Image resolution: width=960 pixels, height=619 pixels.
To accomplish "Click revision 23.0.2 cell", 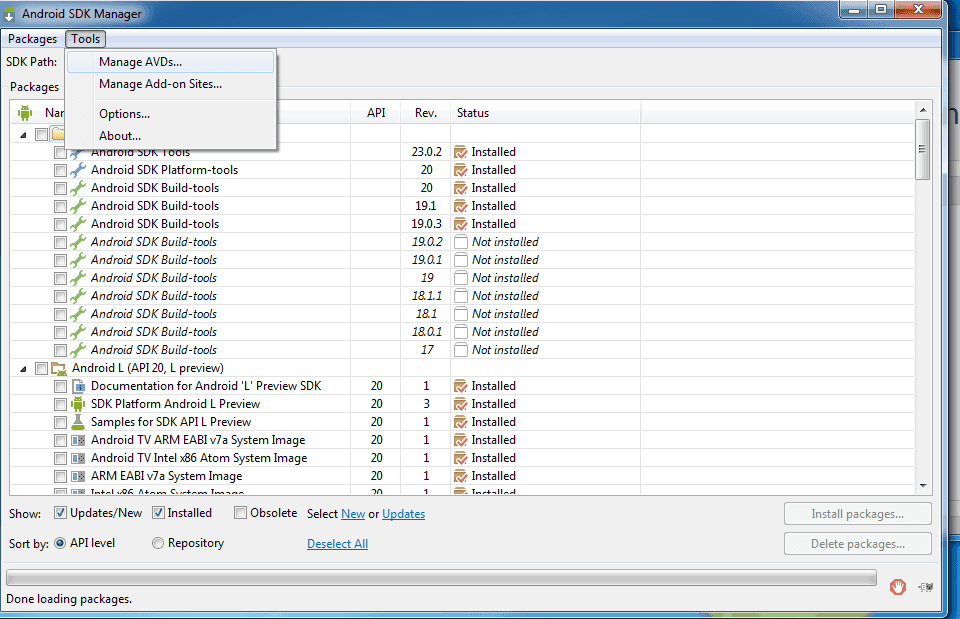I will [x=426, y=152].
